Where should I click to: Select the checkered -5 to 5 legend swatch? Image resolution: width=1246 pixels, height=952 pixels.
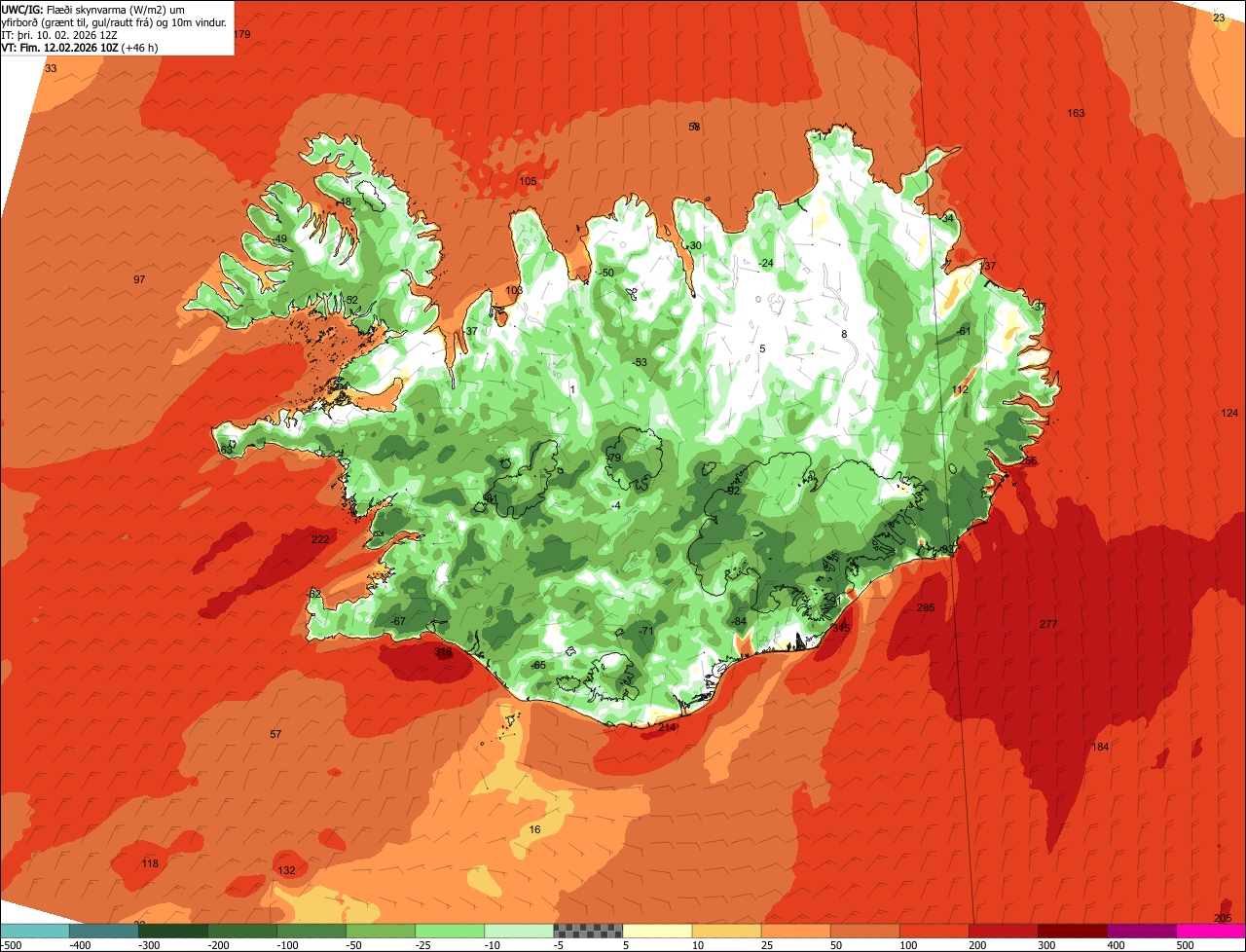coord(588,931)
